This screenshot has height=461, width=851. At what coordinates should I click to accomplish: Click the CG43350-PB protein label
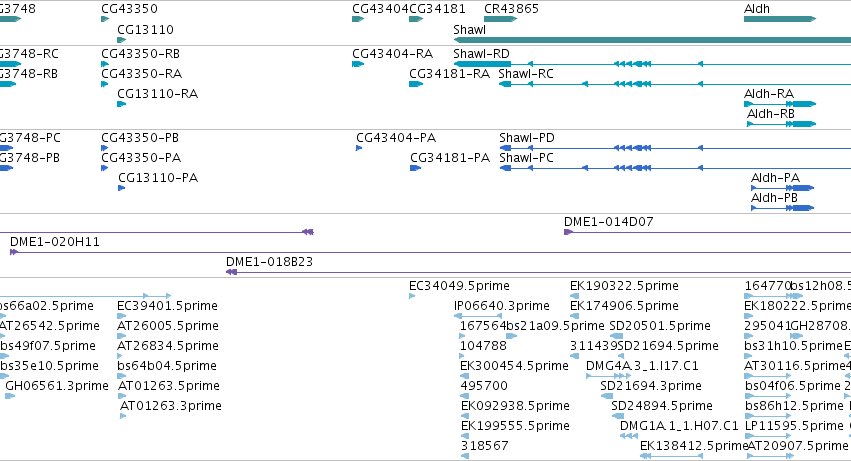141,138
